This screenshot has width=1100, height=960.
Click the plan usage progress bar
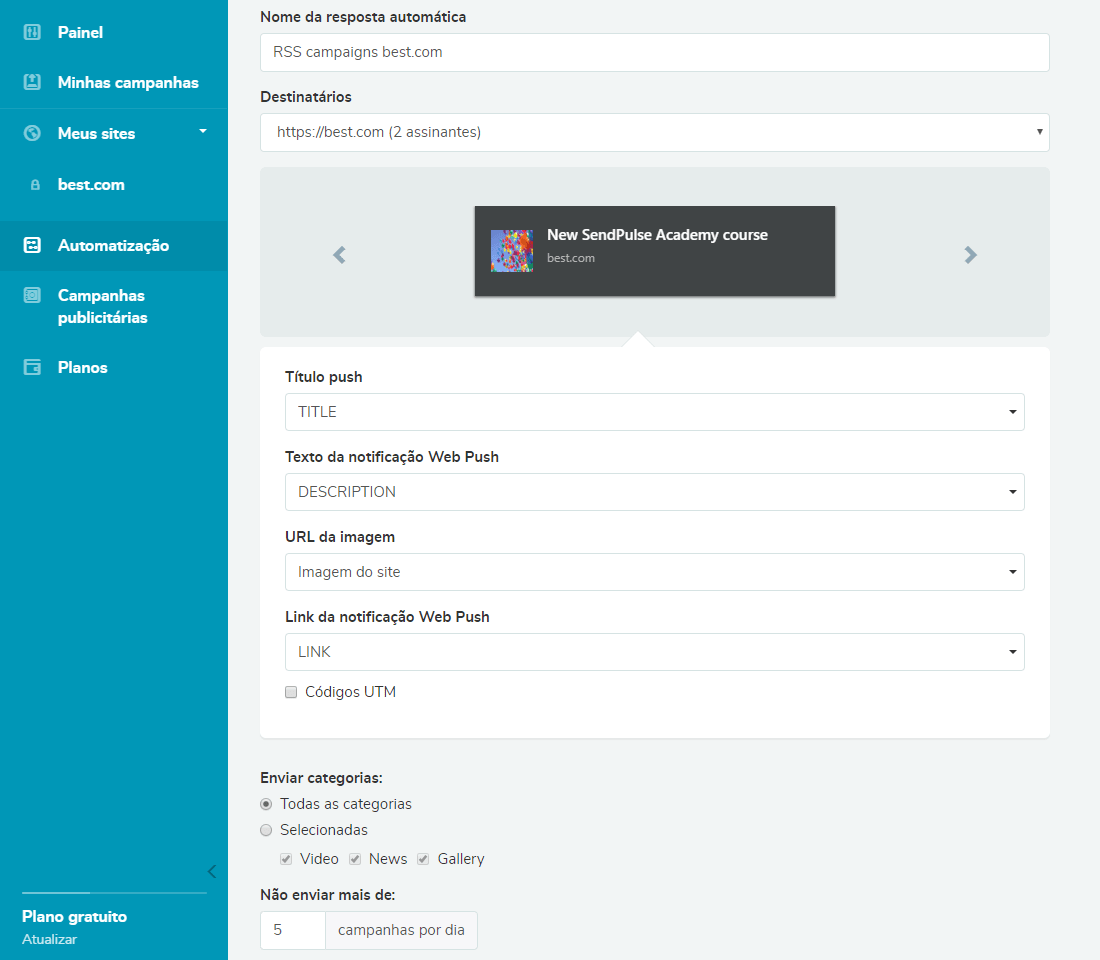(114, 893)
